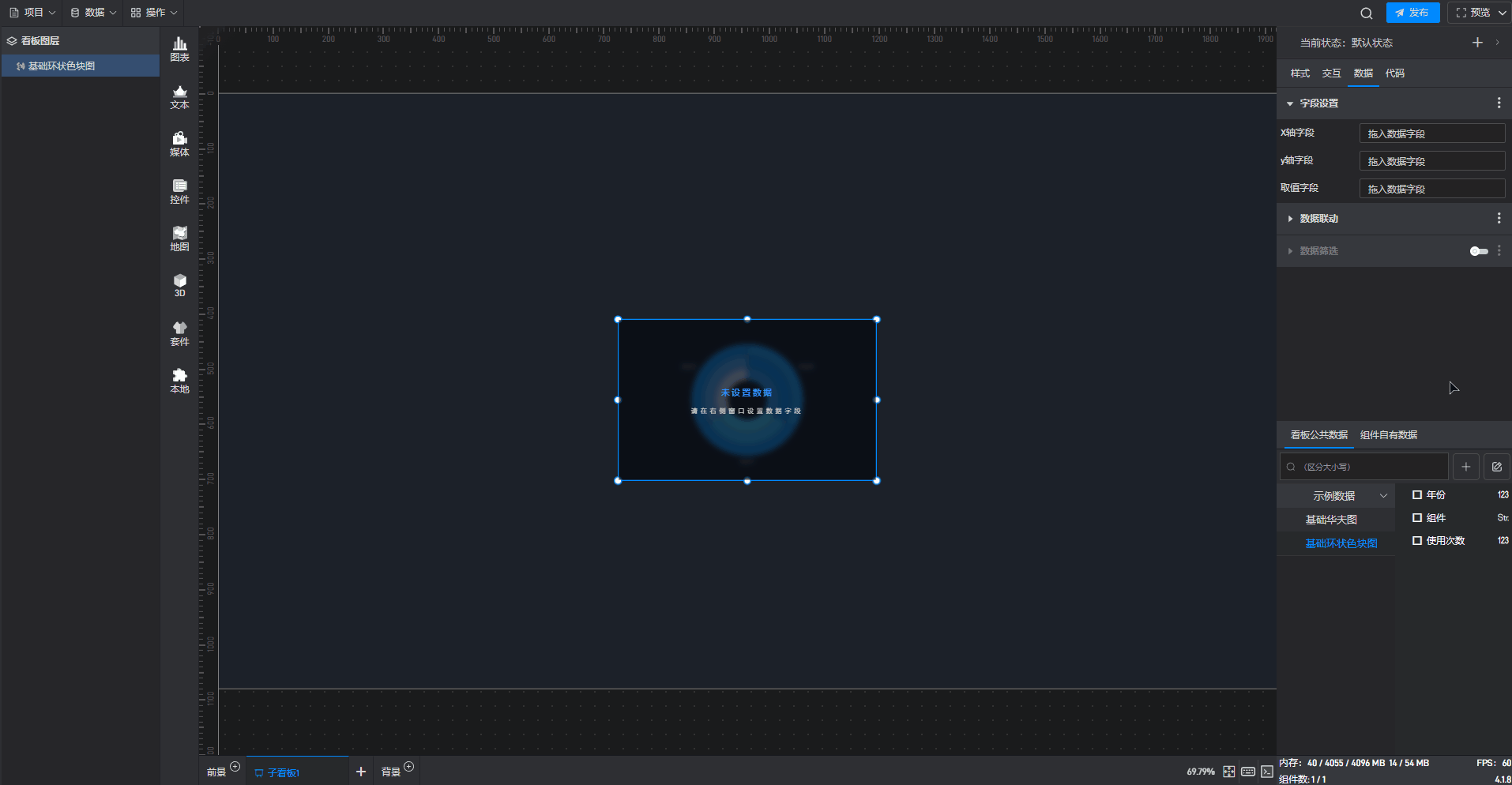Check the 使用次数 field checkbox

[x=1417, y=541]
